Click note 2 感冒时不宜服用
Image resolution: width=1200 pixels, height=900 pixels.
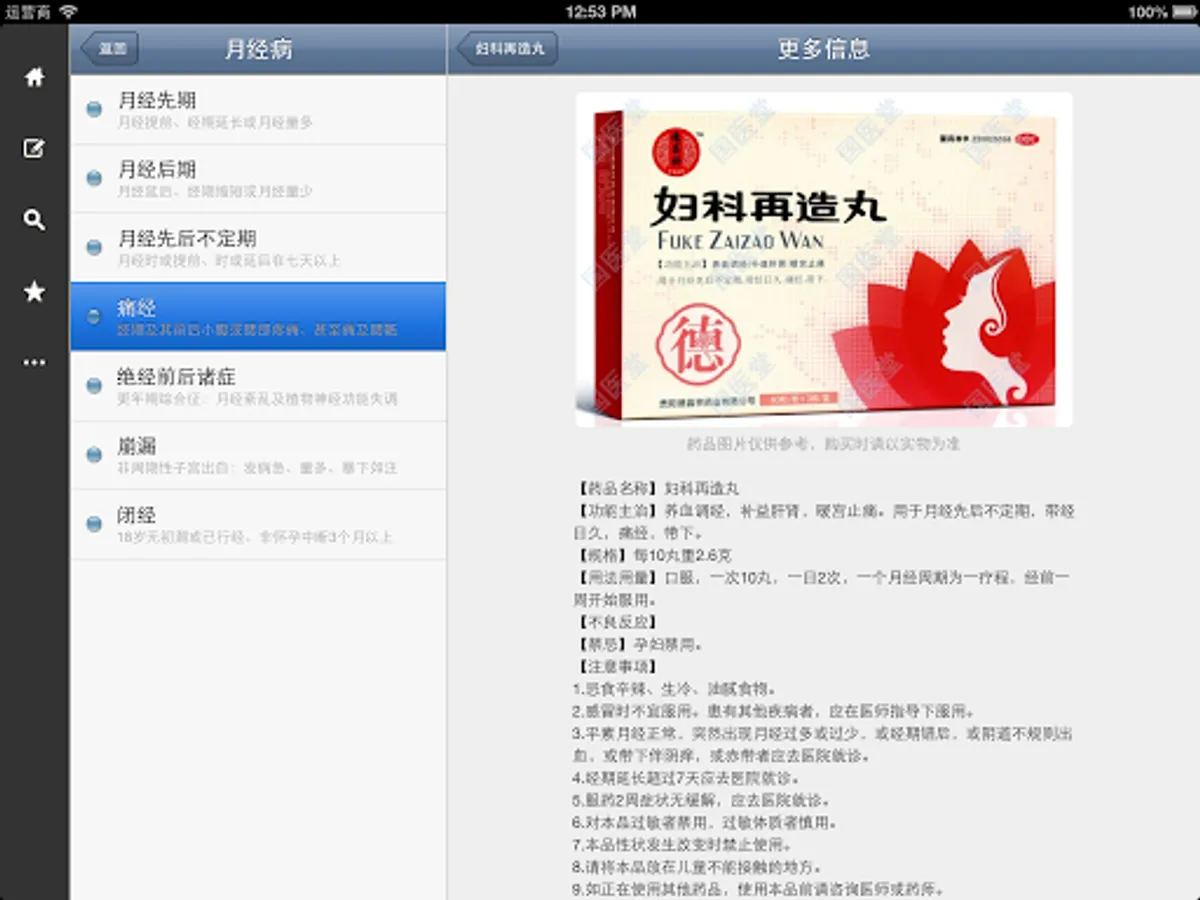click(774, 711)
